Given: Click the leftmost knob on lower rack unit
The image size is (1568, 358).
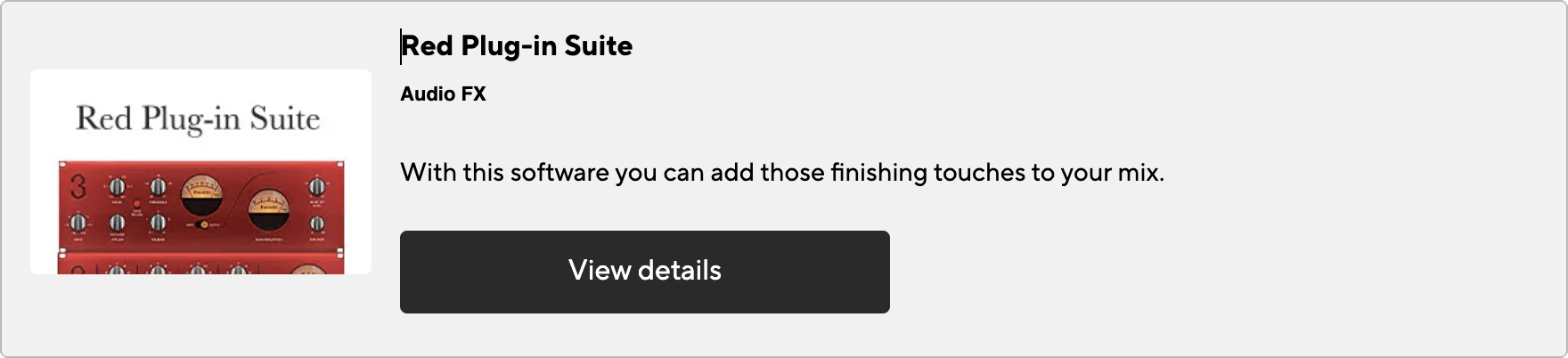Looking at the screenshot, I should (117, 268).
